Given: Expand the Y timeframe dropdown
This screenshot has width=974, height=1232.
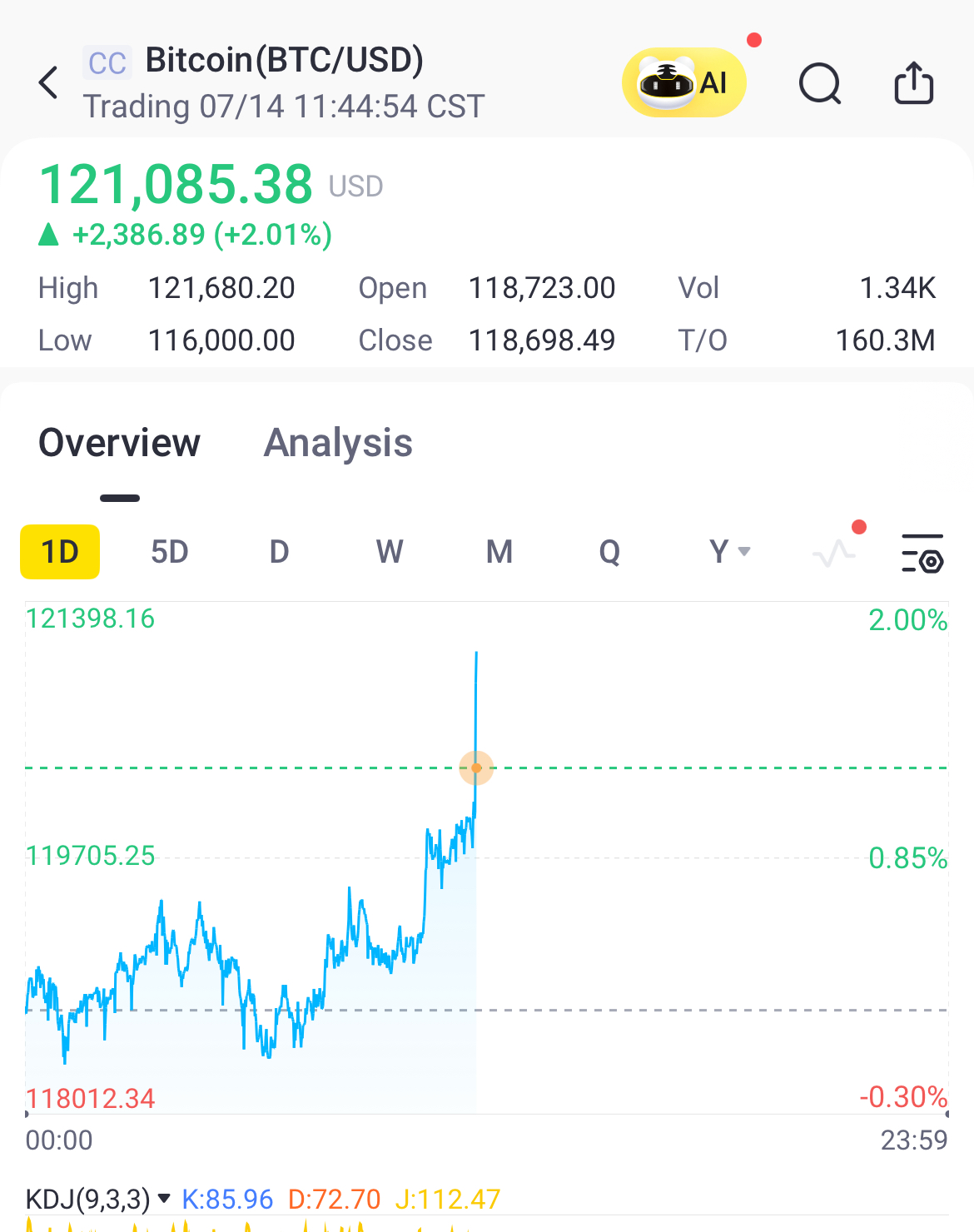Looking at the screenshot, I should click(x=730, y=551).
